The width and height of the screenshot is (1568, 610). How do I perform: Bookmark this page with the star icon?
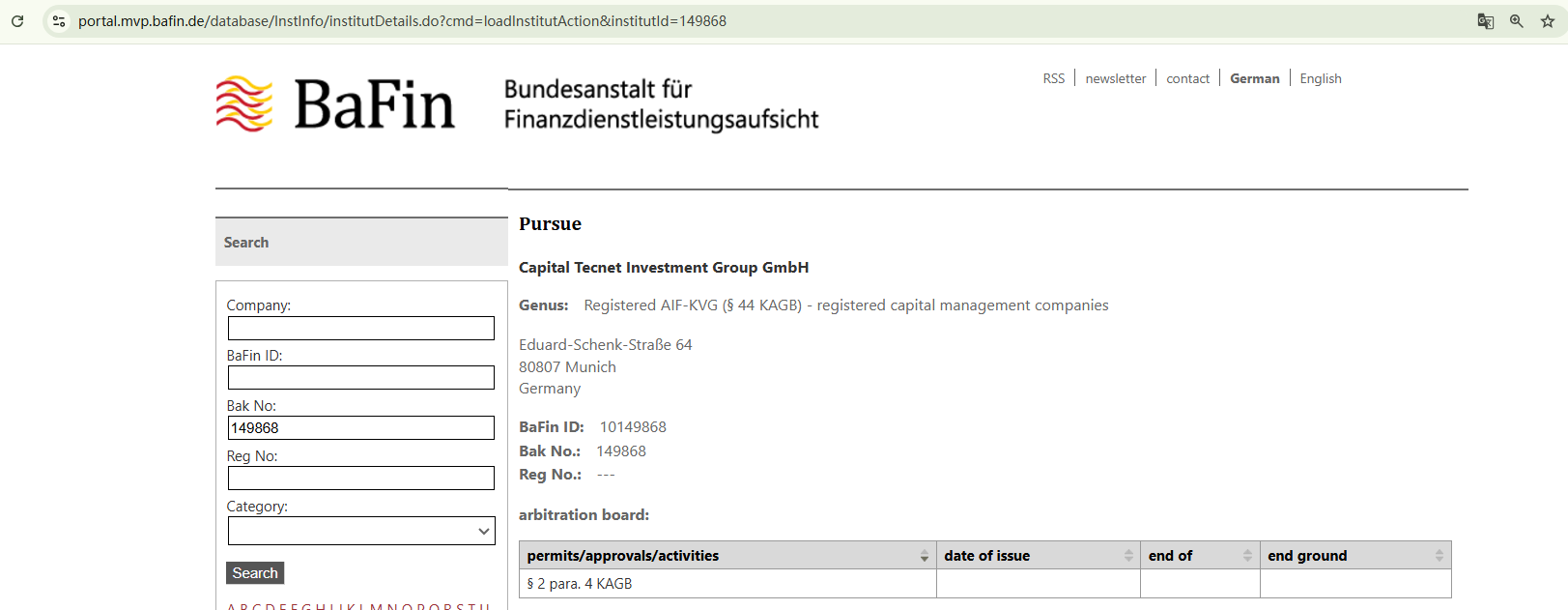[x=1548, y=20]
